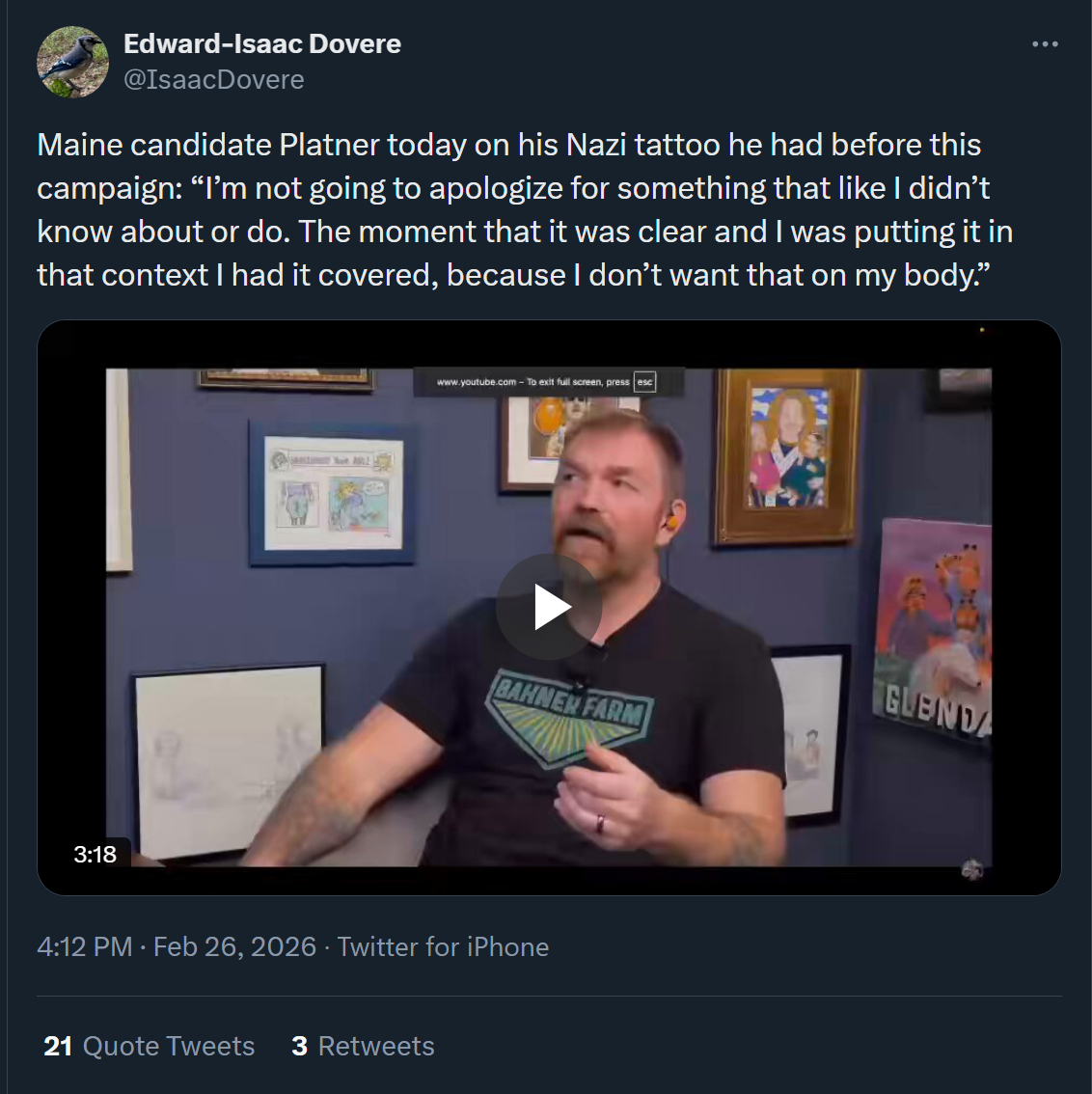Click the blue-framed comic artwork in video
Image resolution: width=1092 pixels, height=1094 pixels.
click(x=332, y=492)
